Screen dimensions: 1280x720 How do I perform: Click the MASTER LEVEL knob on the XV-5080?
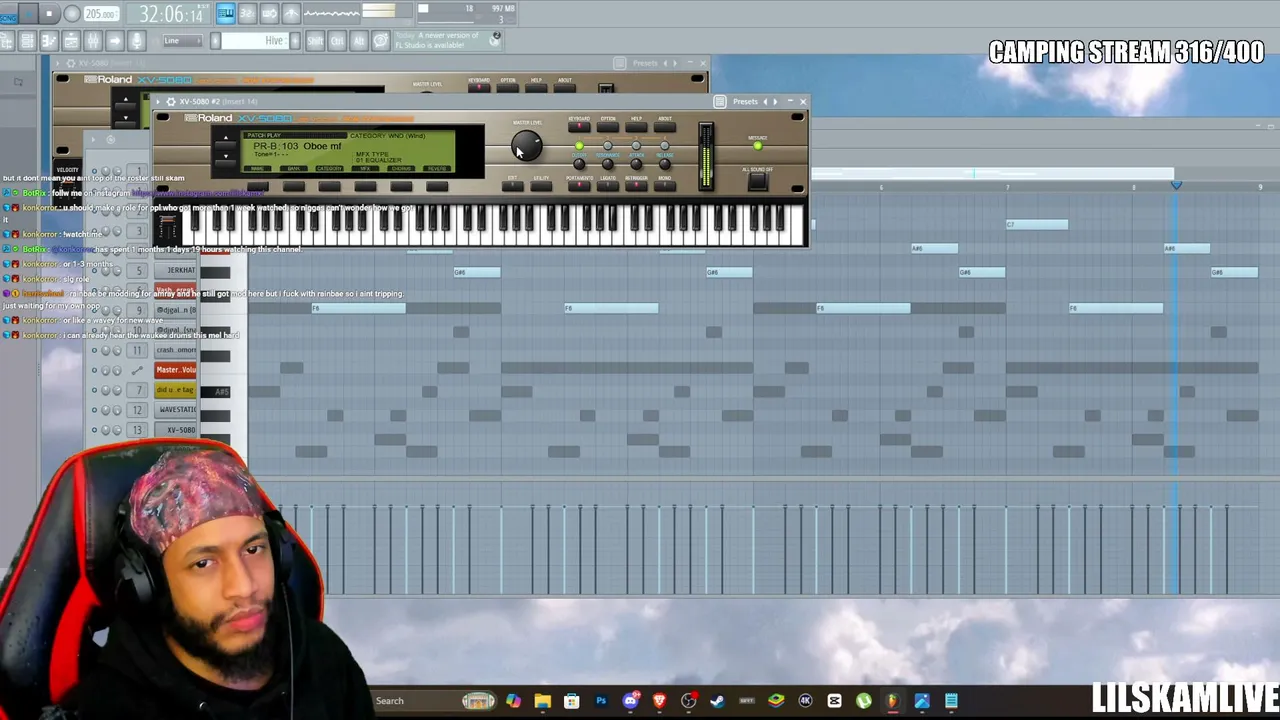526,147
